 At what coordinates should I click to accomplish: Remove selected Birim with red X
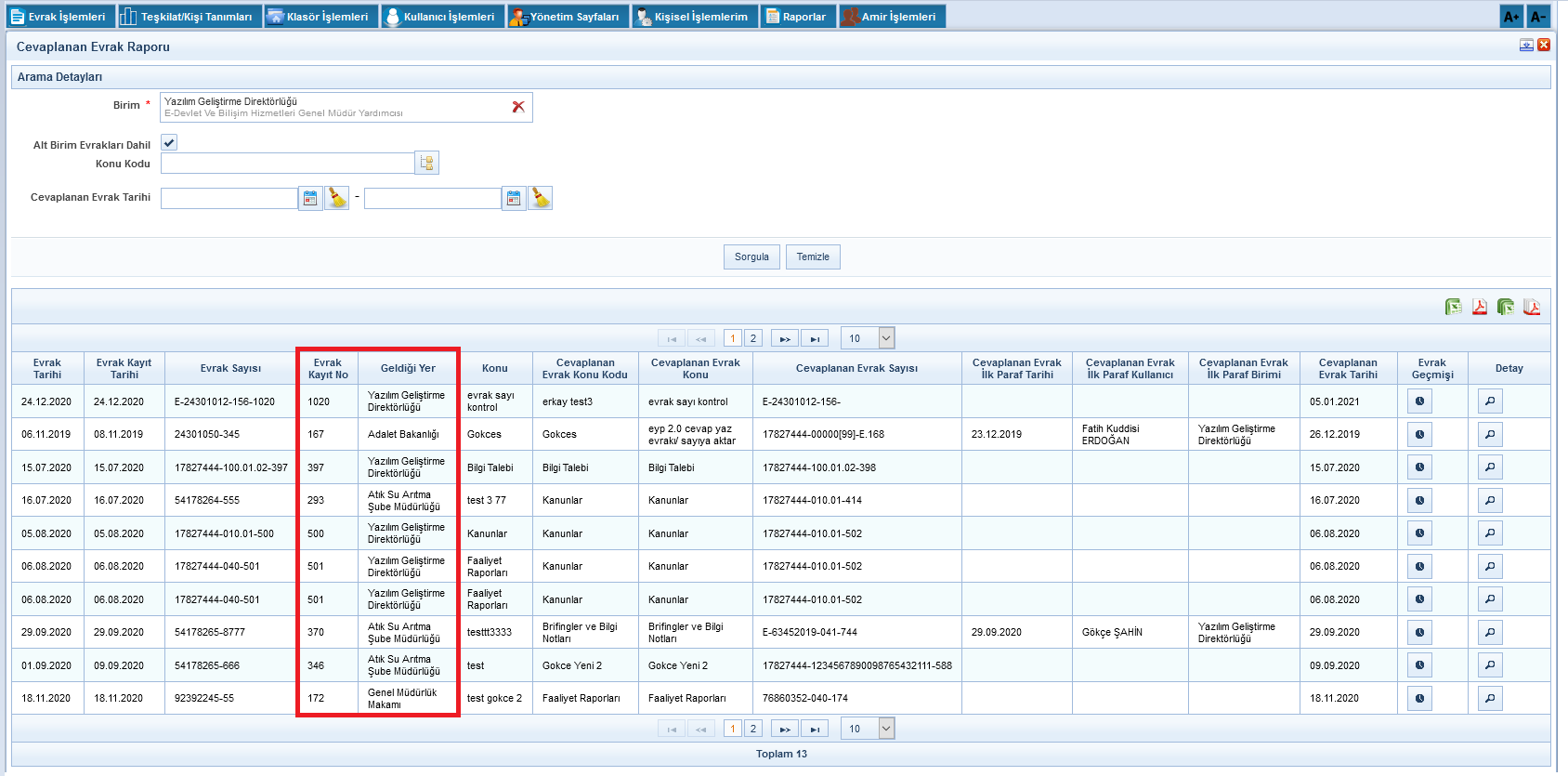518,107
